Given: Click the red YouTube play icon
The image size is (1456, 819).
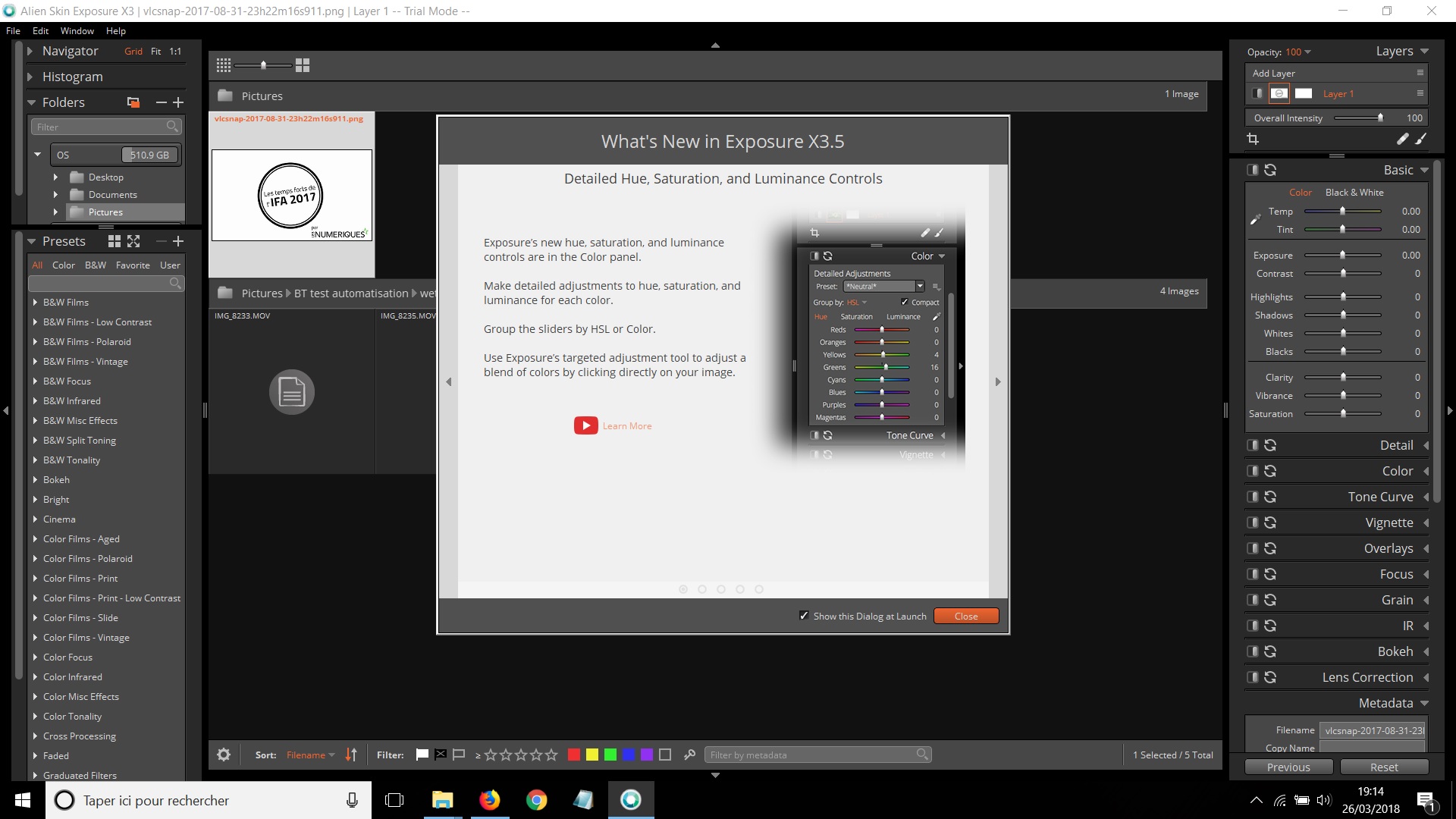Looking at the screenshot, I should (x=585, y=425).
